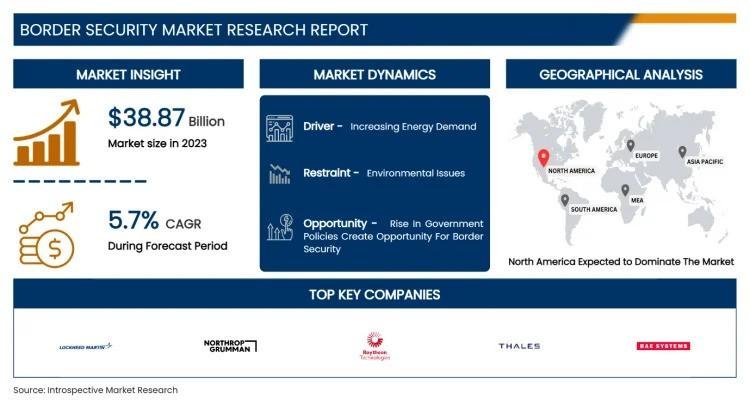Click the Lockheed Martin logo
Screen dimensions: 750x410
click(86, 346)
